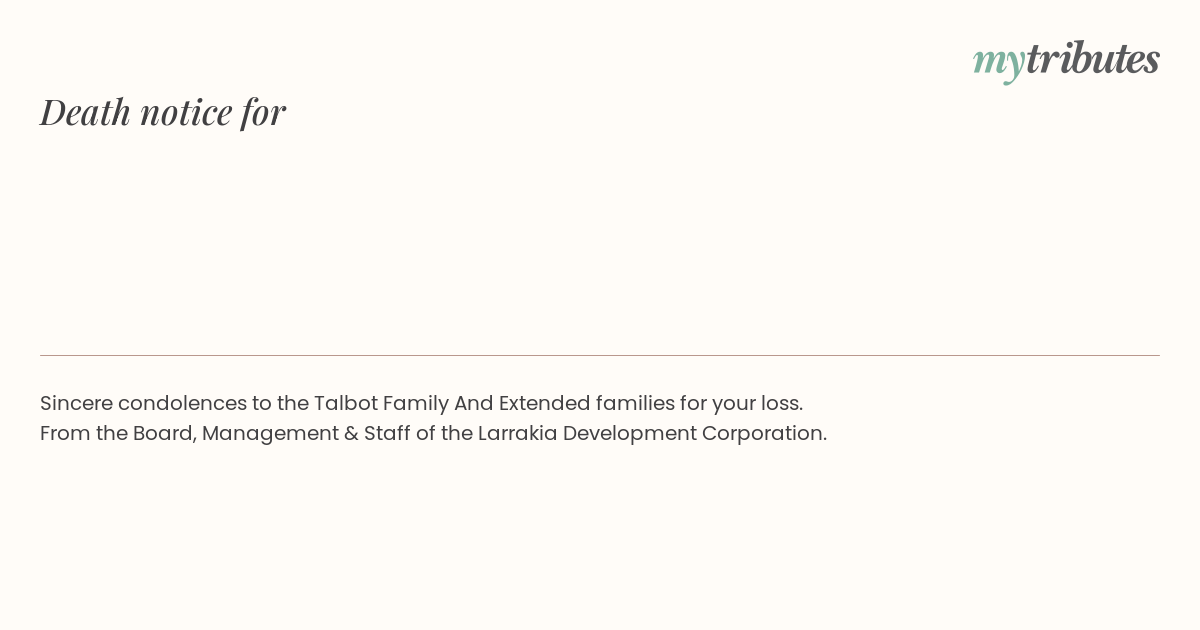1200x630 pixels.
Task: Click the word "for" in the heading
Action: point(263,112)
